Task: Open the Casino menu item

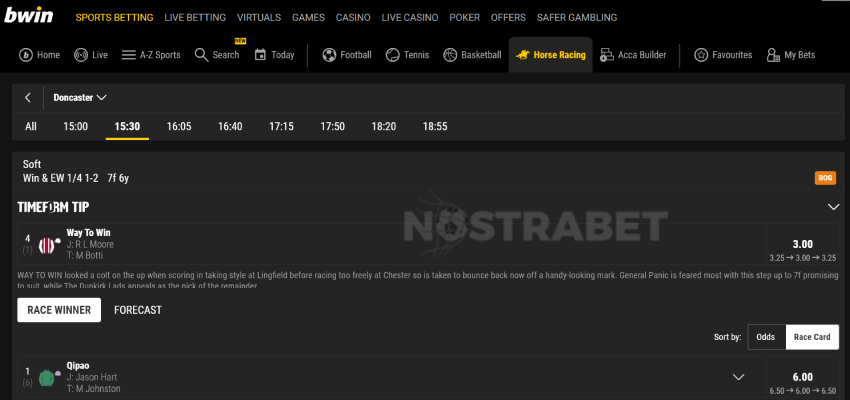Action: click(353, 17)
